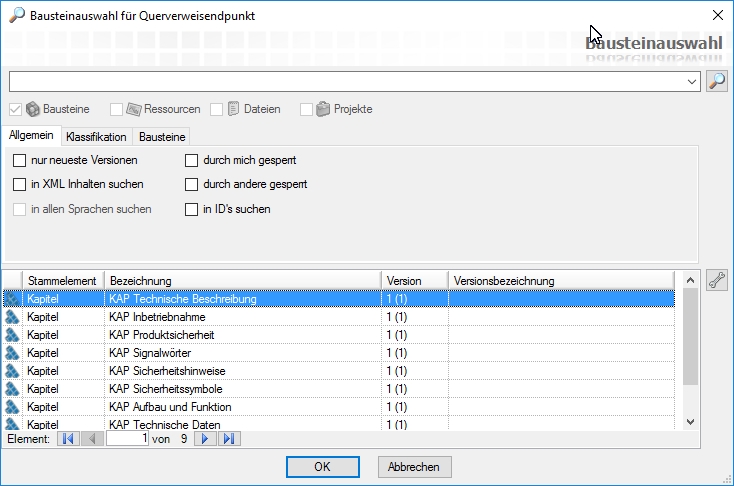This screenshot has width=734, height=486.
Task: Click the Projekte briefcase icon
Action: [323, 109]
